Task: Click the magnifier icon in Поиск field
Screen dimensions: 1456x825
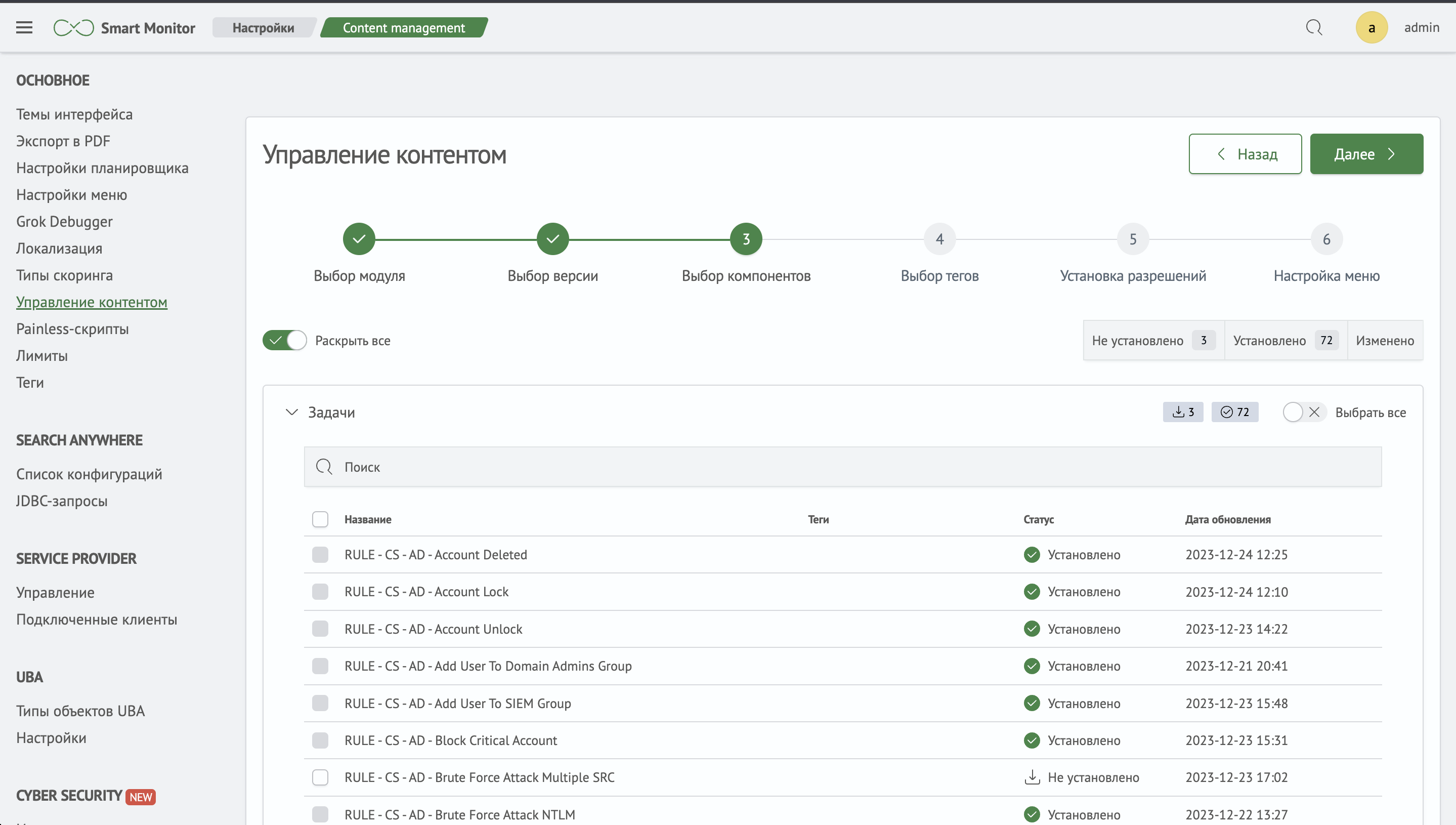Action: [324, 466]
